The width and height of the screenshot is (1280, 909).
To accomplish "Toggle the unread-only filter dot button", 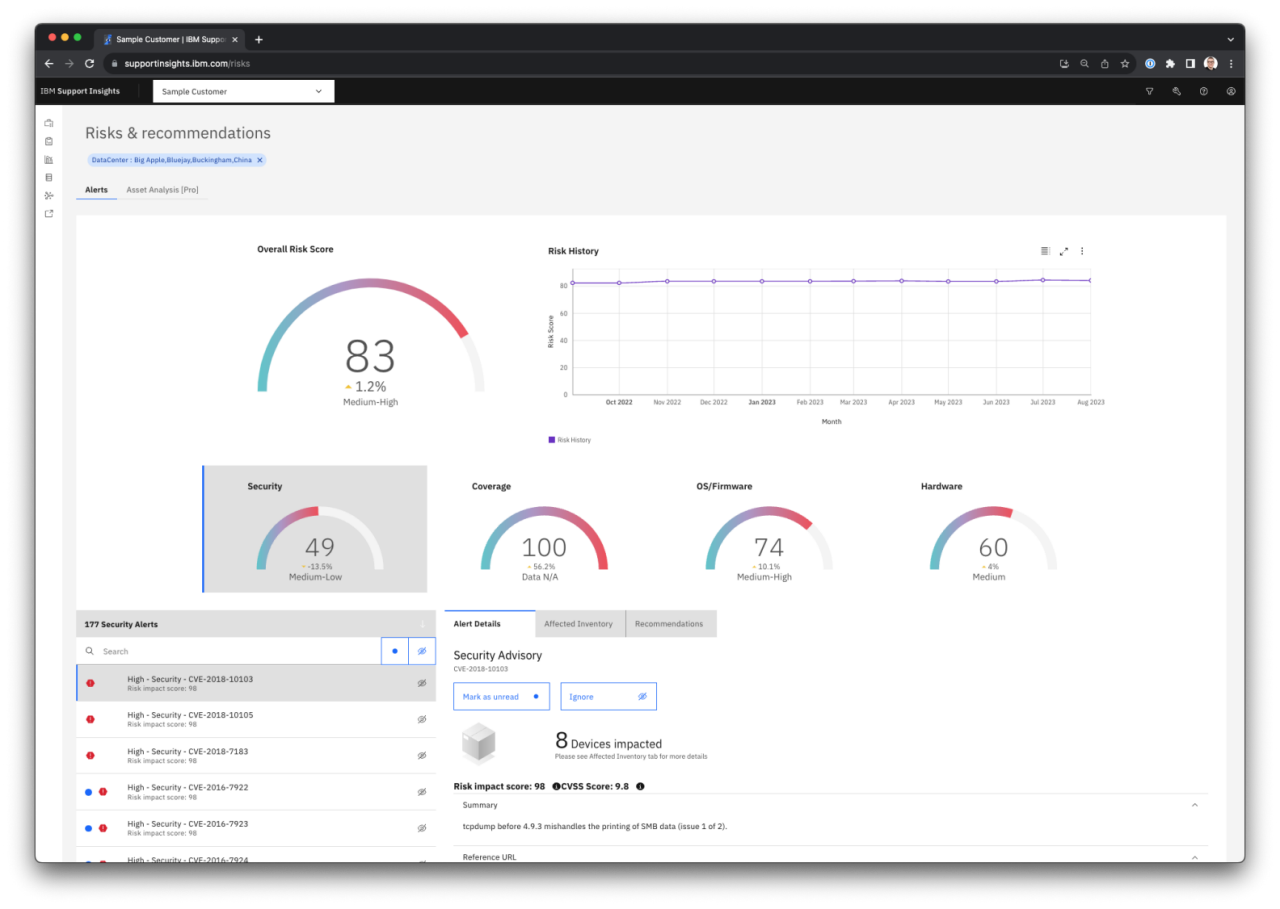I will [395, 651].
